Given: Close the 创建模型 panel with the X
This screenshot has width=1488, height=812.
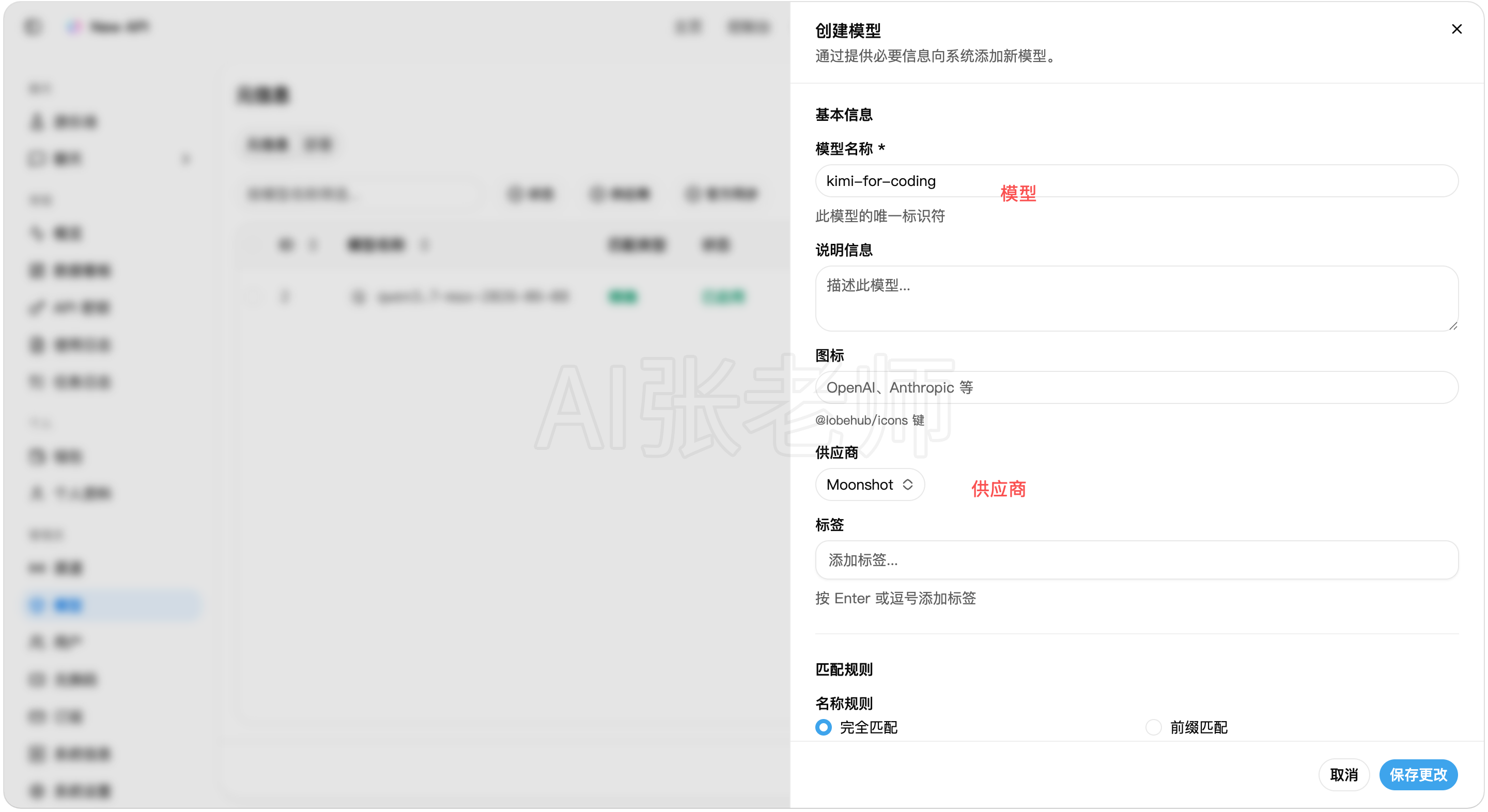Looking at the screenshot, I should point(1456,29).
